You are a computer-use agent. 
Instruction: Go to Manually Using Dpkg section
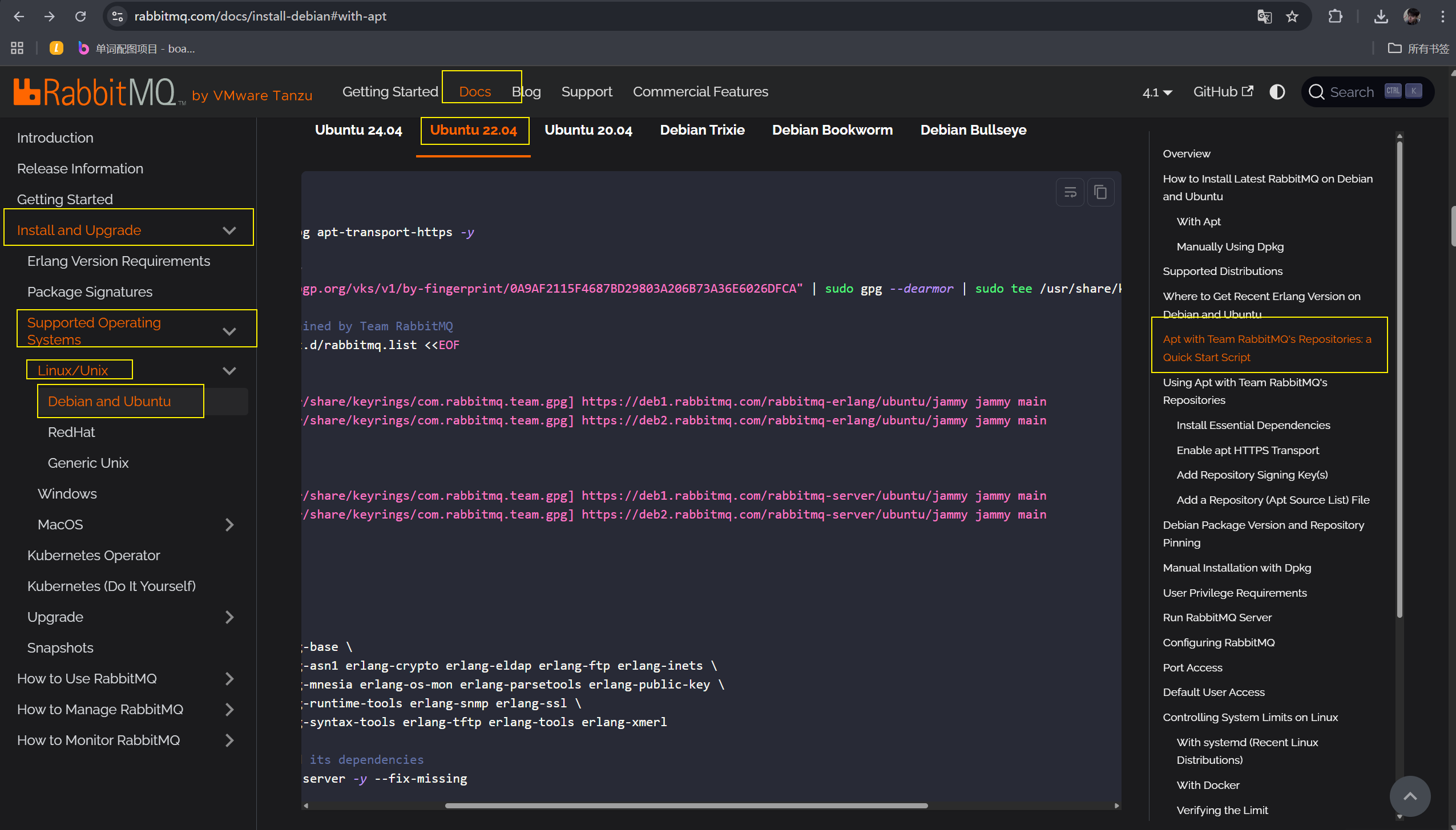[x=1229, y=246]
